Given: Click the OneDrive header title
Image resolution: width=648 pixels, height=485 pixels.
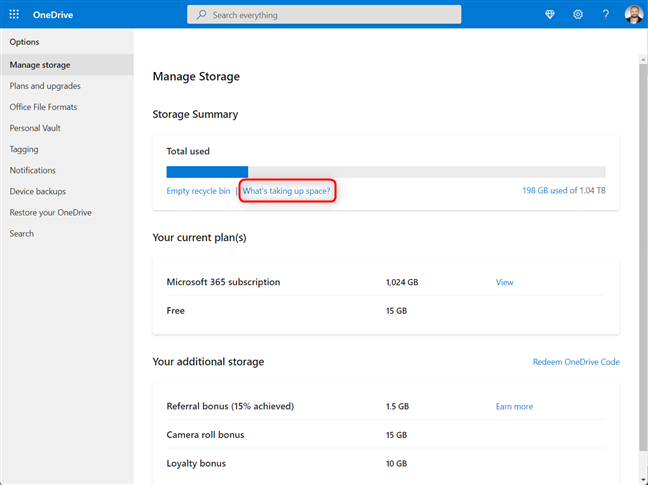Looking at the screenshot, I should point(53,15).
